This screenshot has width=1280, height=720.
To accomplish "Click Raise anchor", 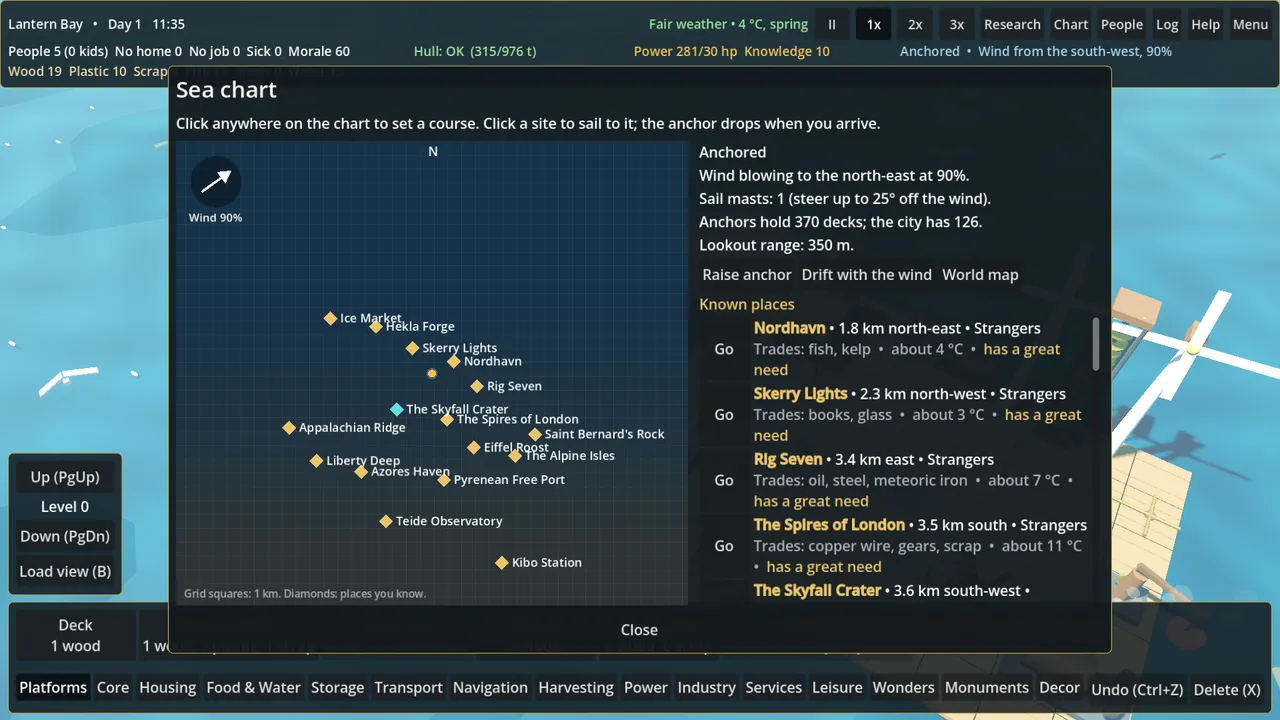I will (x=747, y=274).
